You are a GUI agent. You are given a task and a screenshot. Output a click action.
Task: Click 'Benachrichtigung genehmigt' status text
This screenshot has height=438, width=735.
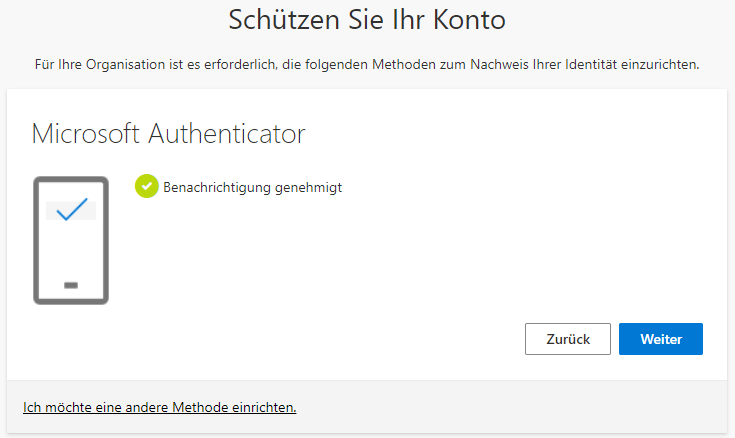point(253,188)
